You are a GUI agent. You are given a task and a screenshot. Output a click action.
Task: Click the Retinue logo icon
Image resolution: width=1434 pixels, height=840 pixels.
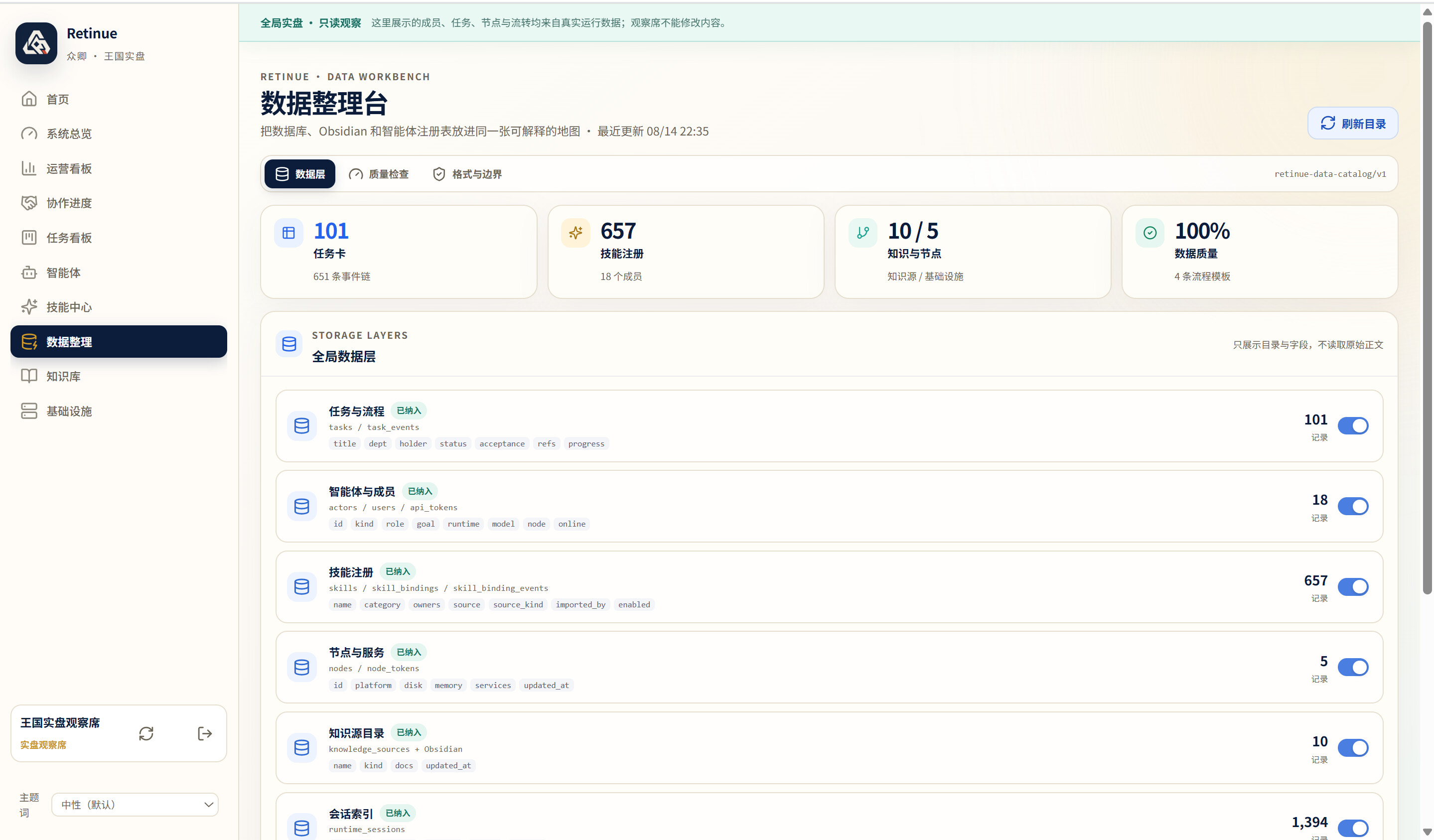pyautogui.click(x=36, y=43)
